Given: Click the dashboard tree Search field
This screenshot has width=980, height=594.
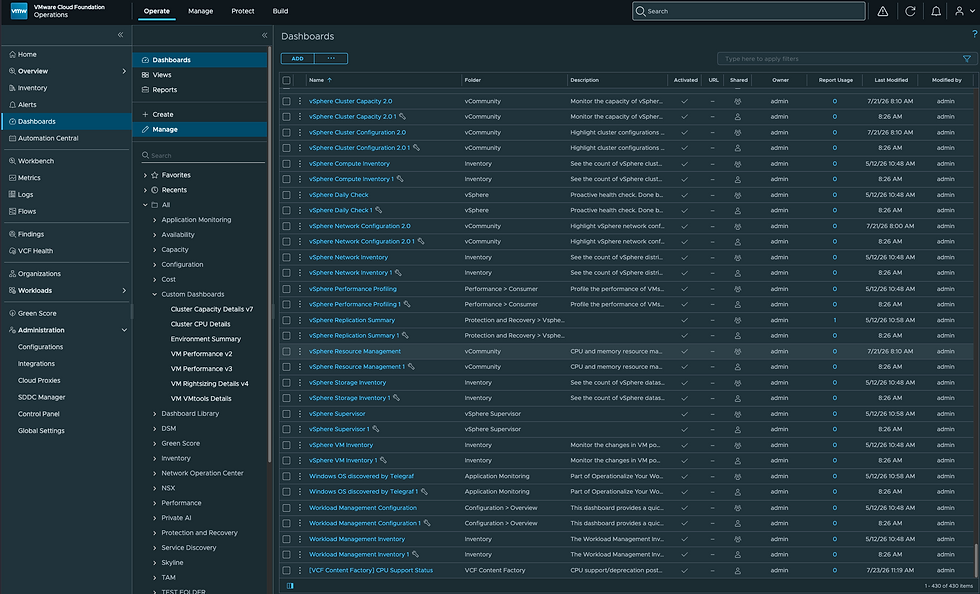Looking at the screenshot, I should 203,155.
